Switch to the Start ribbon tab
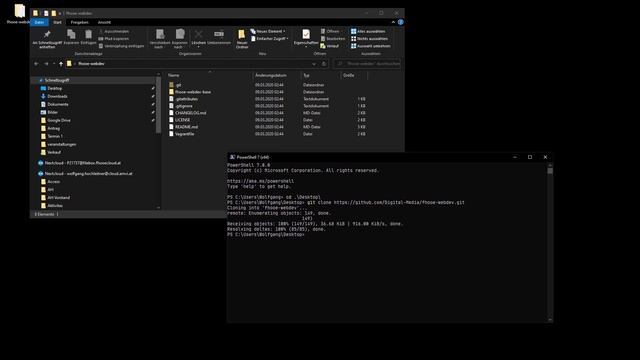 pyautogui.click(x=57, y=22)
